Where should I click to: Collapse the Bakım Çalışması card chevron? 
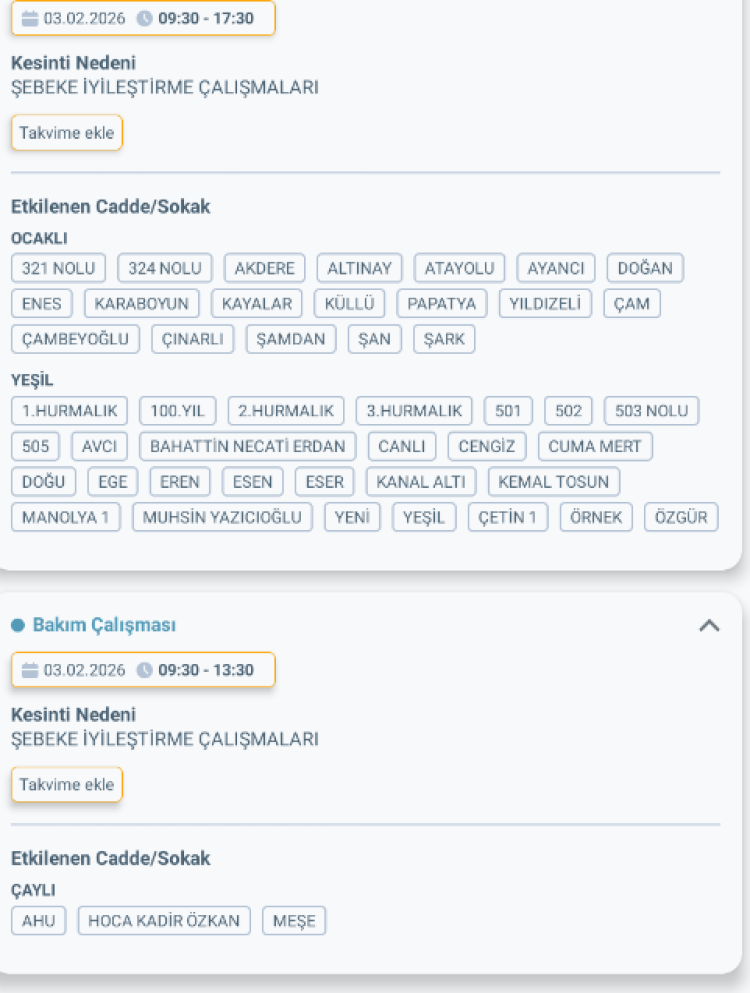click(x=709, y=625)
